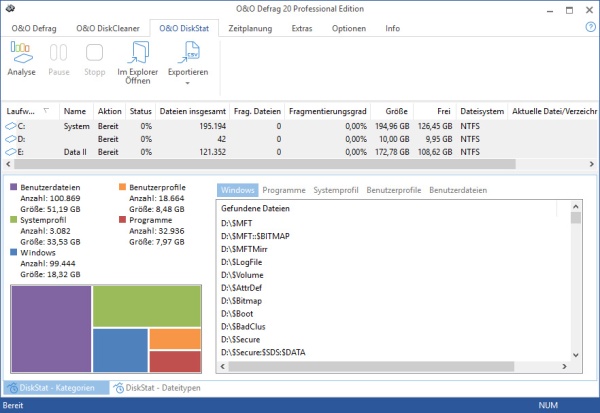
Task: Click the Exportieren CSV icon
Action: (189, 52)
